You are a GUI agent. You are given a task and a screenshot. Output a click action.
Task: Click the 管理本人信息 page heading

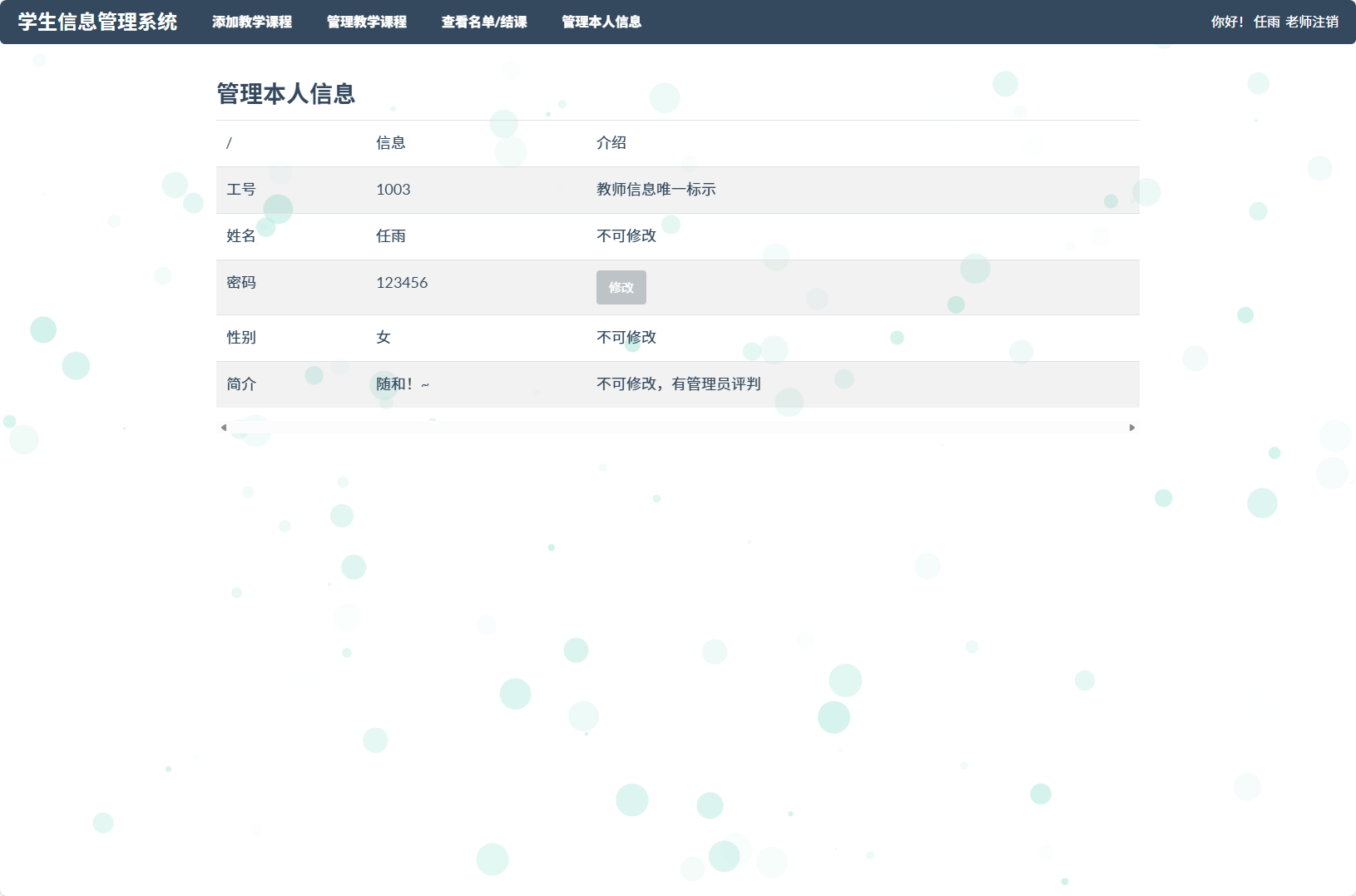coord(285,94)
